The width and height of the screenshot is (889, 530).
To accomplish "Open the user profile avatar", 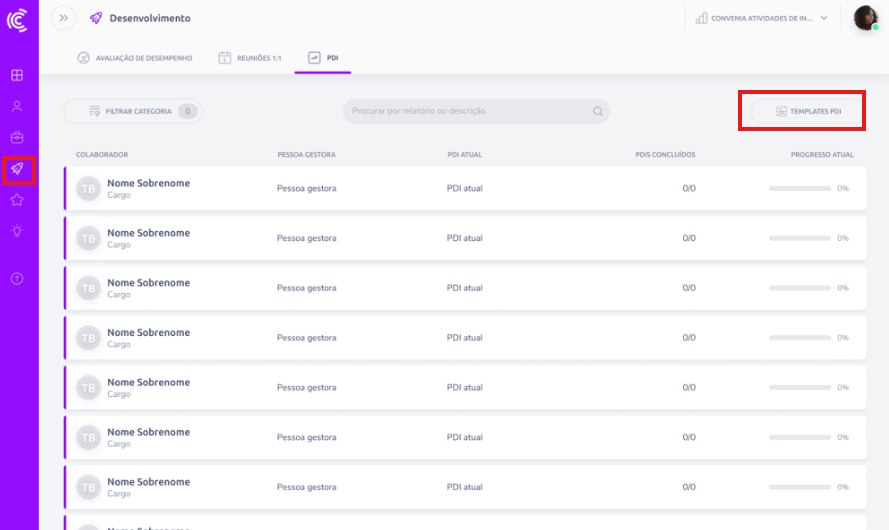I will click(x=865, y=18).
